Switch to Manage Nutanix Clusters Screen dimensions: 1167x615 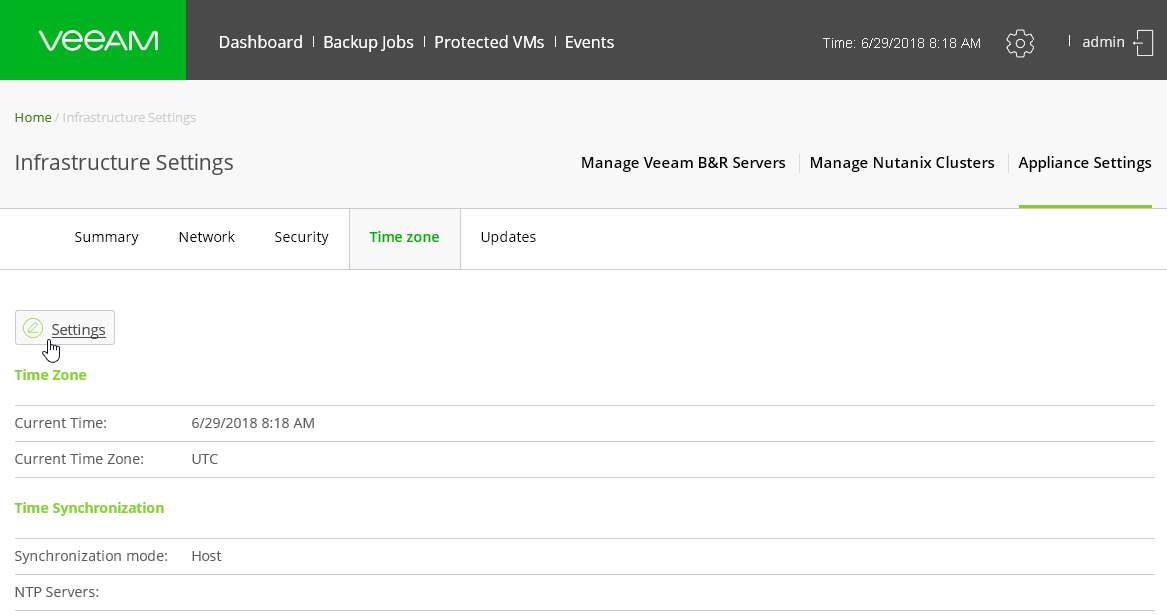click(x=901, y=163)
